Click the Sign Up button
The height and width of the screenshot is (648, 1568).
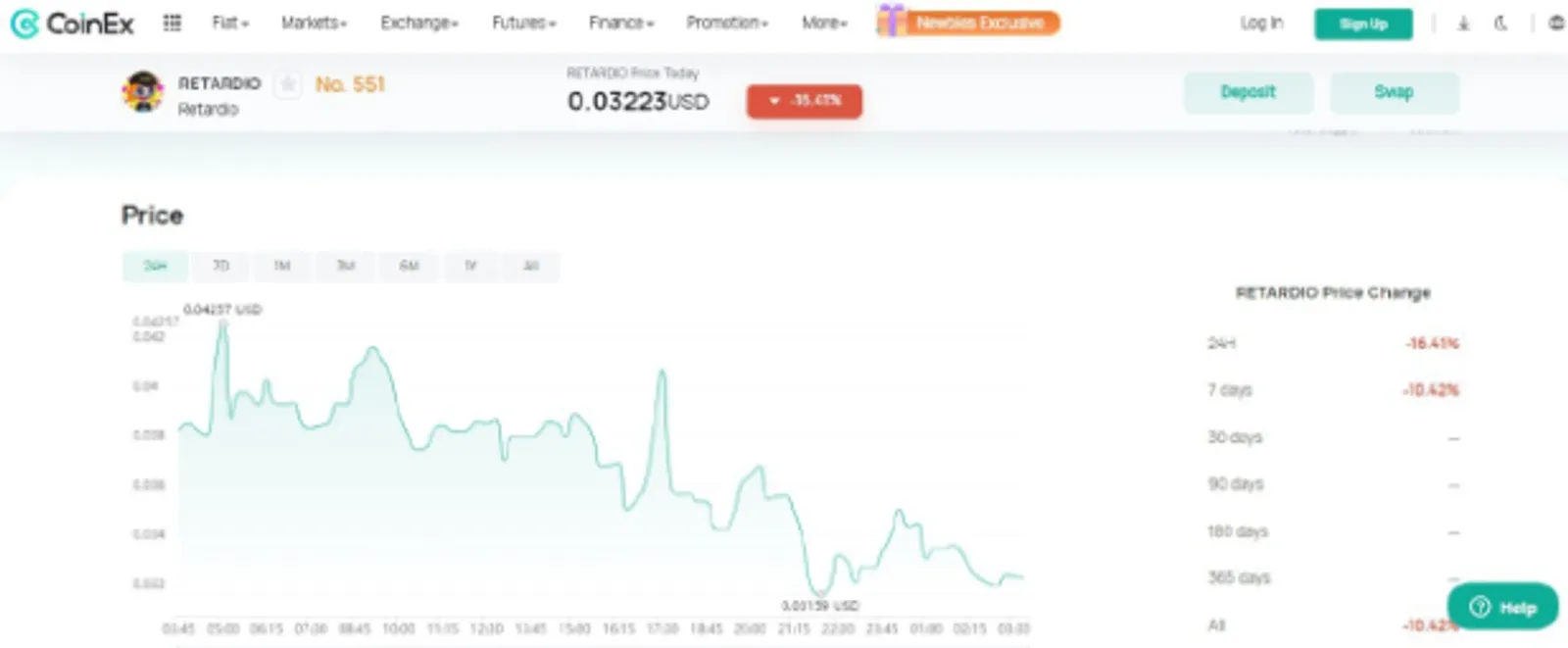1363,24
